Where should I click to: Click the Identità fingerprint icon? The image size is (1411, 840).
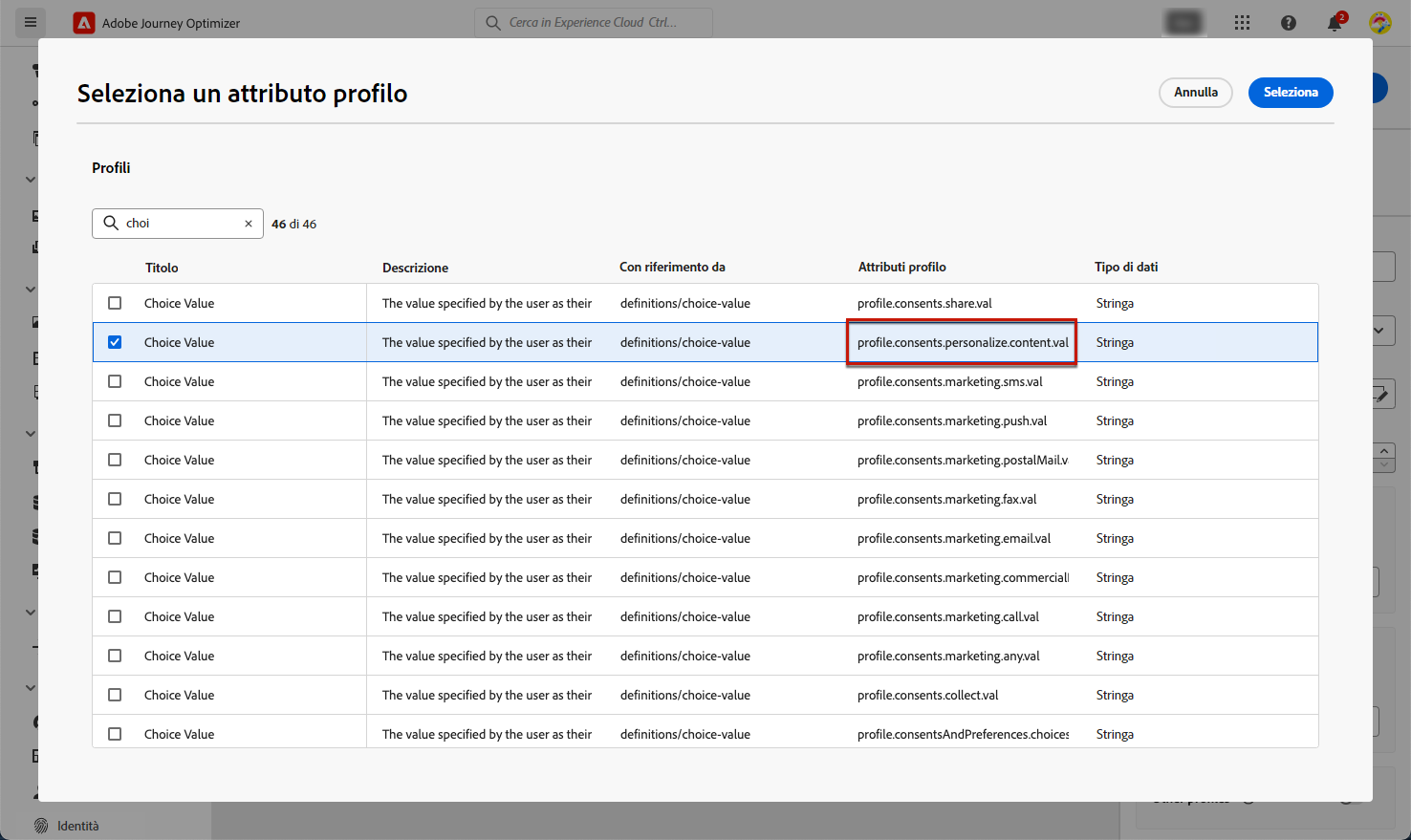tap(41, 826)
